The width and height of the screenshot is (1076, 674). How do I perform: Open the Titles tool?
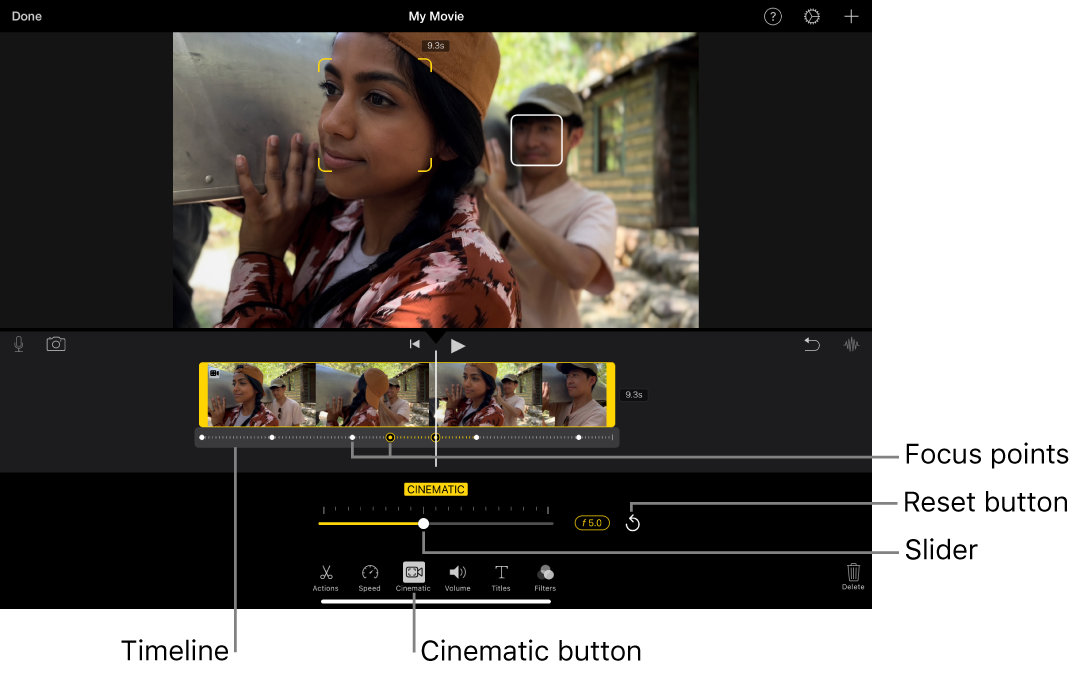pyautogui.click(x=501, y=578)
